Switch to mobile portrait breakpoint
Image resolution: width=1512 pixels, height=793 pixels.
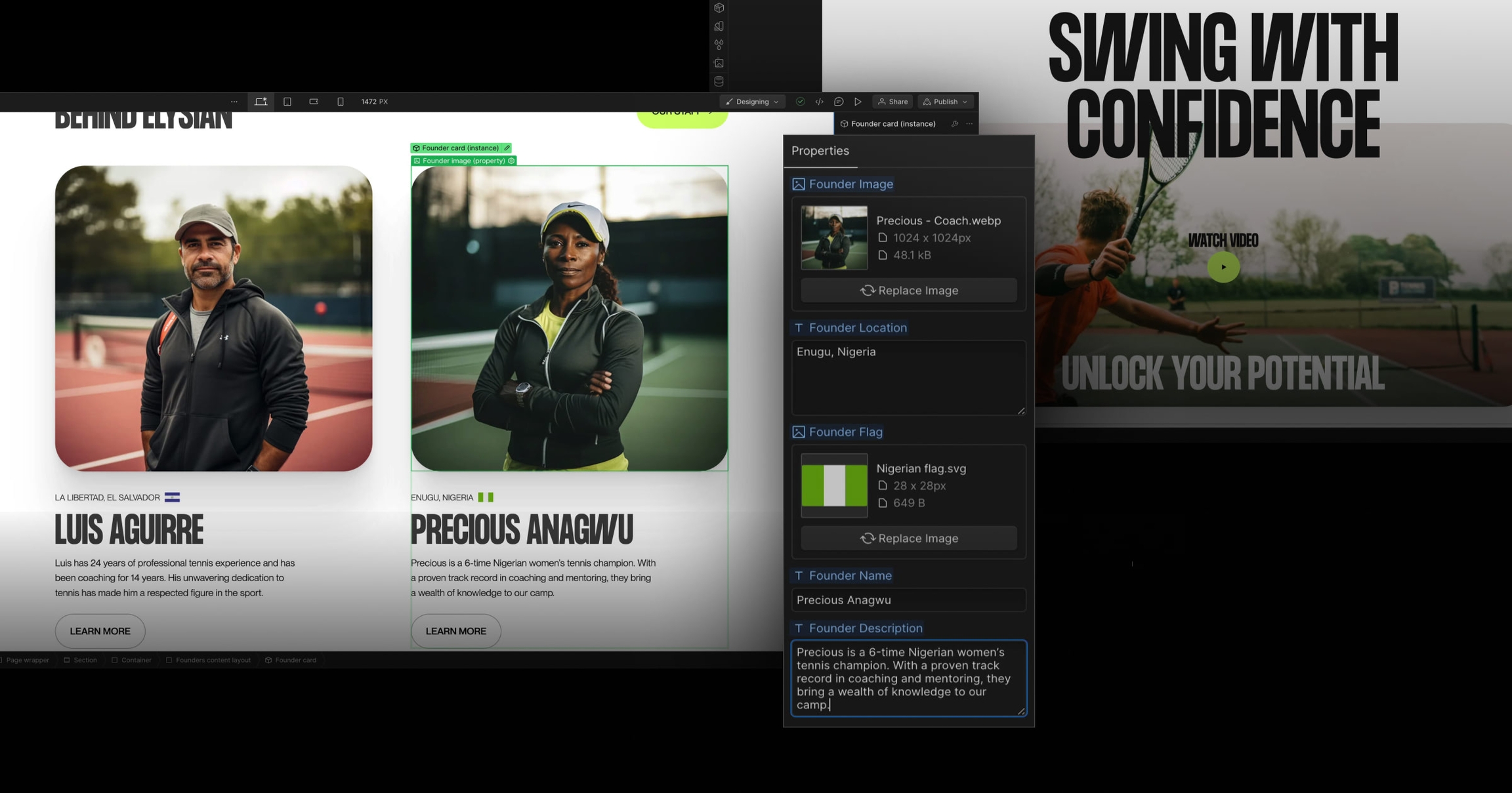[x=340, y=102]
